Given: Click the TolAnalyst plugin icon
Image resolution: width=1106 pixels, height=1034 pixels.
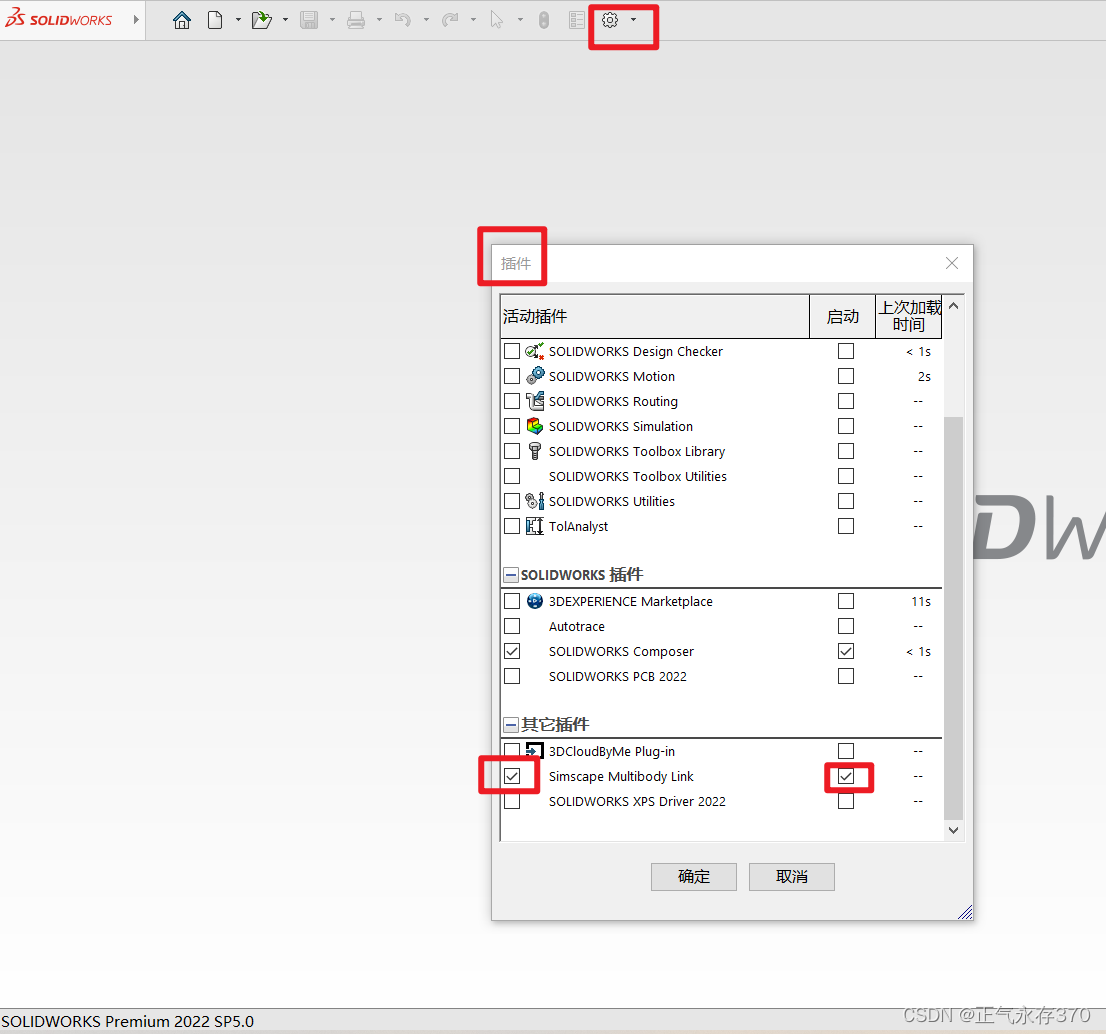Looking at the screenshot, I should [x=534, y=526].
